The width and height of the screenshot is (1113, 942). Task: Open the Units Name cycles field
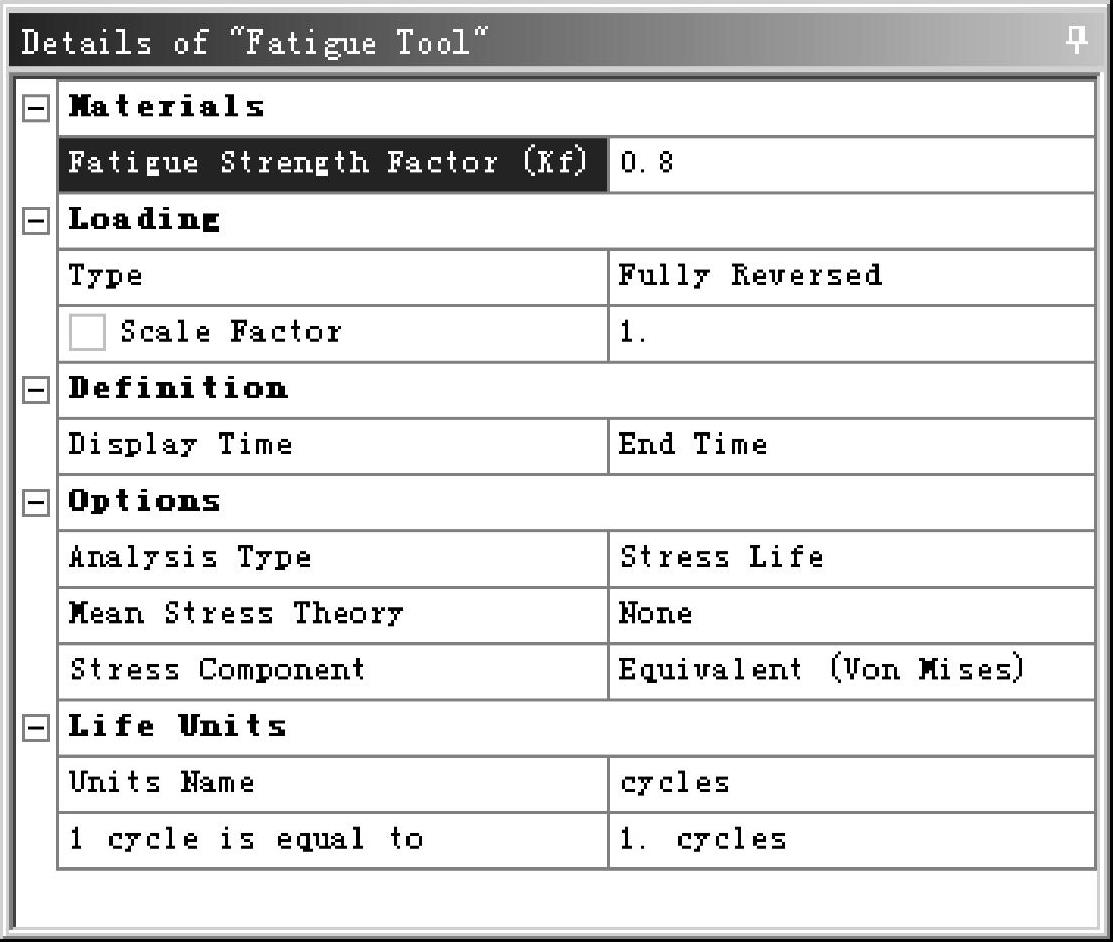850,783
